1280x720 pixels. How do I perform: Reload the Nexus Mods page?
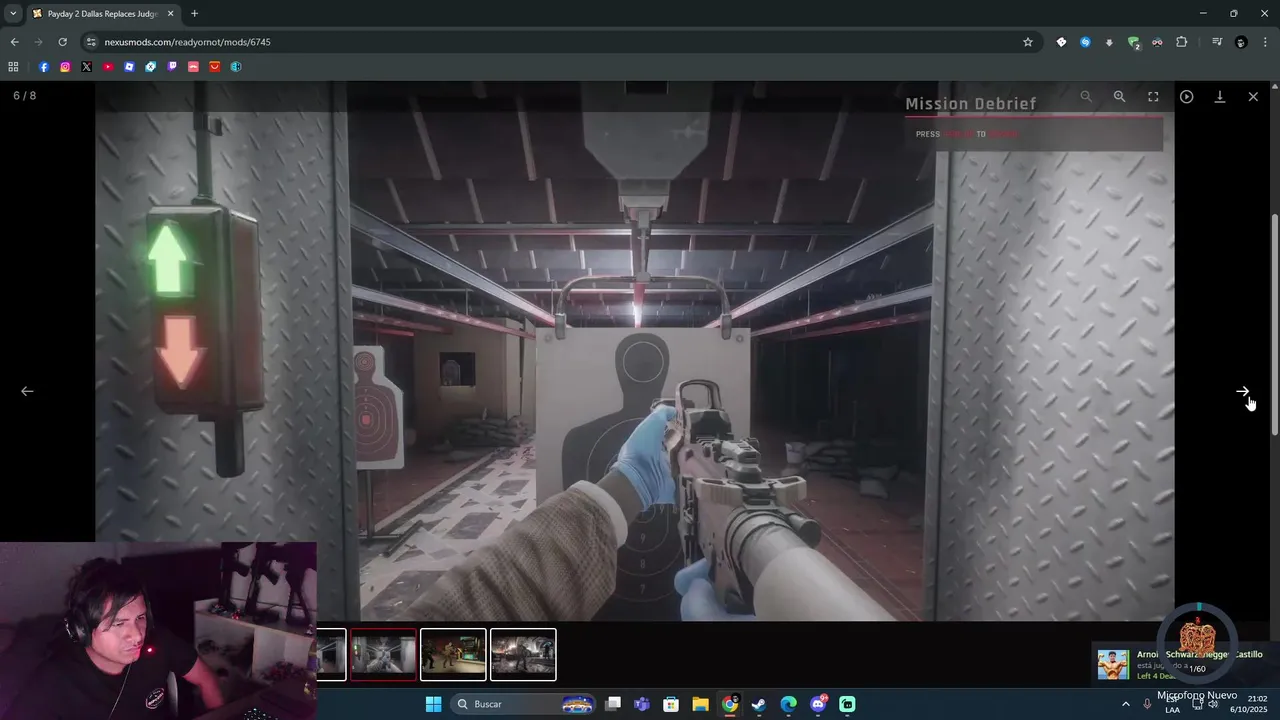62,42
